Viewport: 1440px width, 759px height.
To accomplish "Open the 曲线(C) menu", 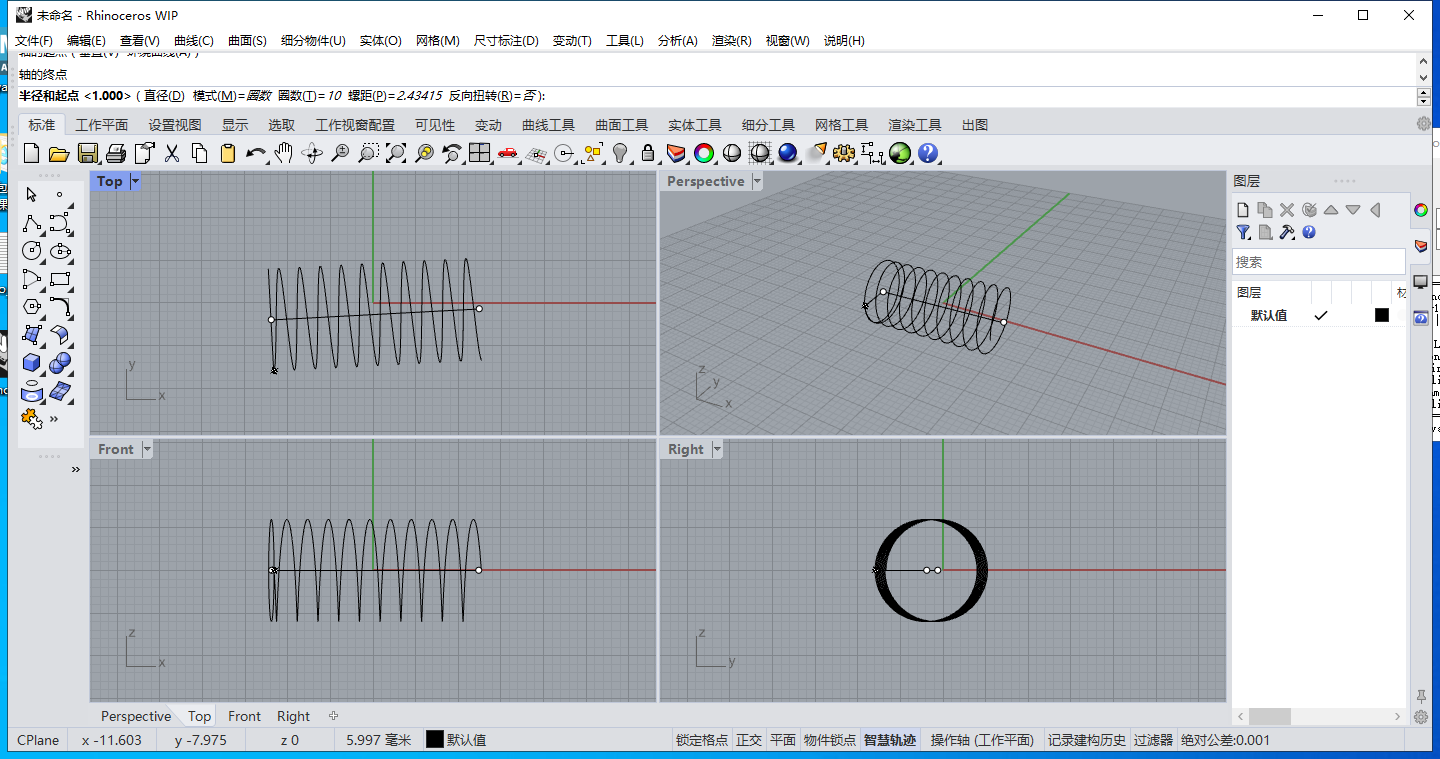I will [x=193, y=41].
